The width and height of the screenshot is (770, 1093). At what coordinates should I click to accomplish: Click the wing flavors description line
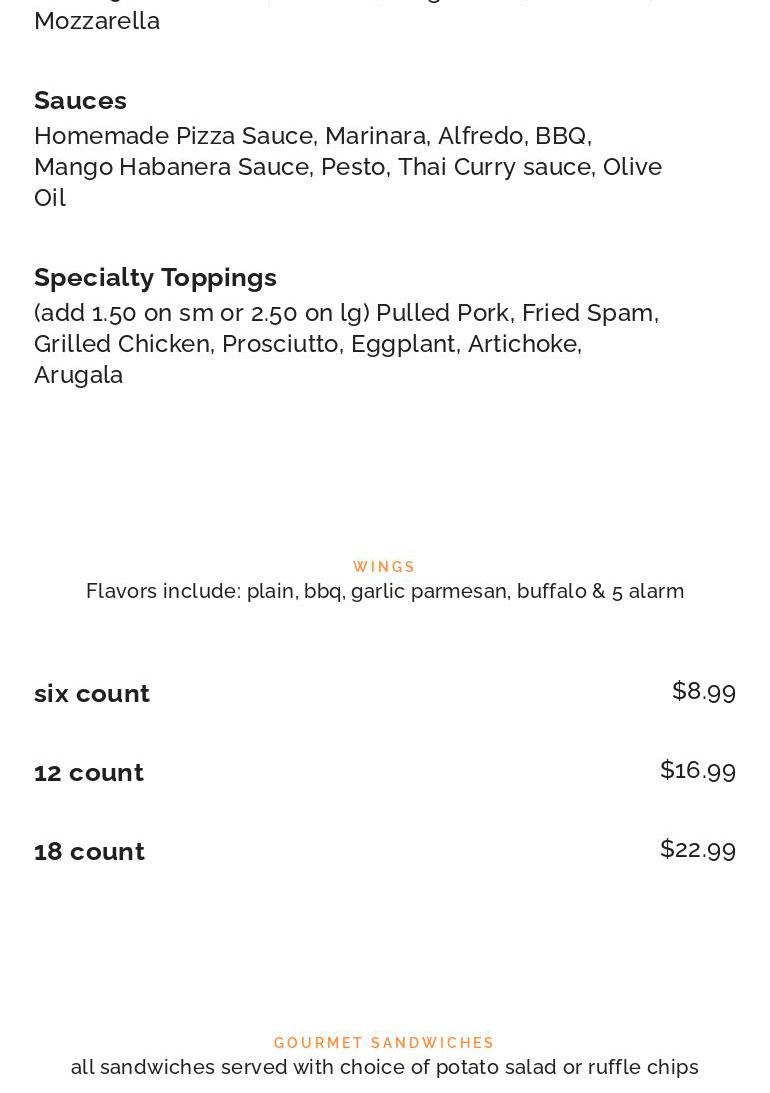pos(384,591)
